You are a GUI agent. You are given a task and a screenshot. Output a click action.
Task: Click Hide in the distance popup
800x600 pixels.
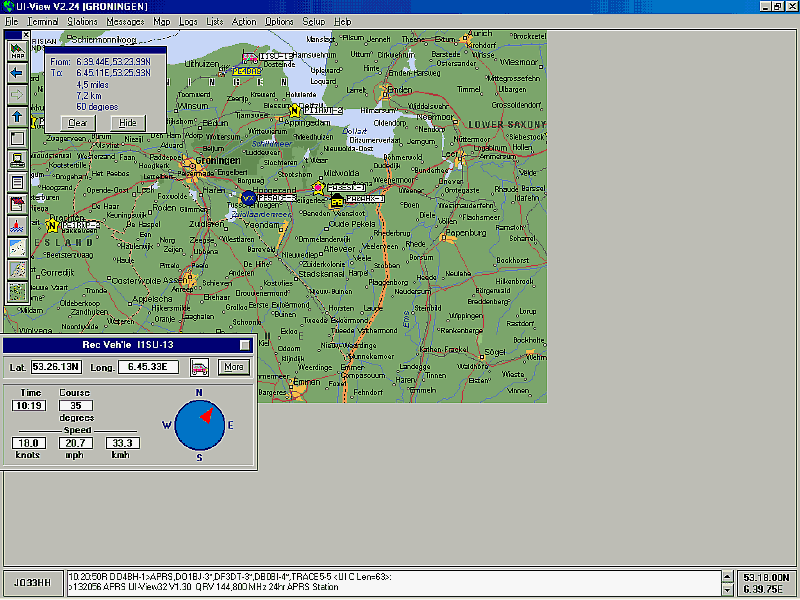click(x=128, y=123)
